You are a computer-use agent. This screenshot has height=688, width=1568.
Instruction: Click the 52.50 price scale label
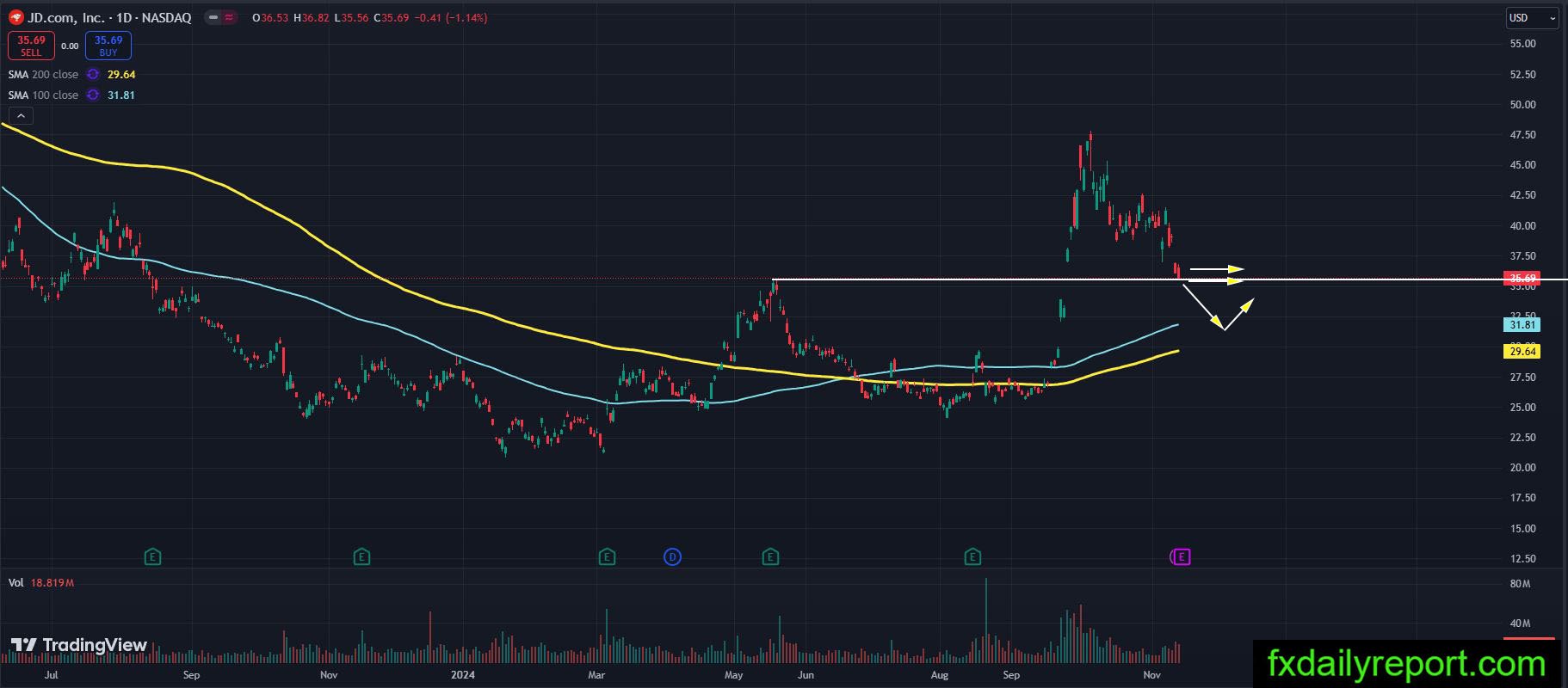click(x=1522, y=75)
